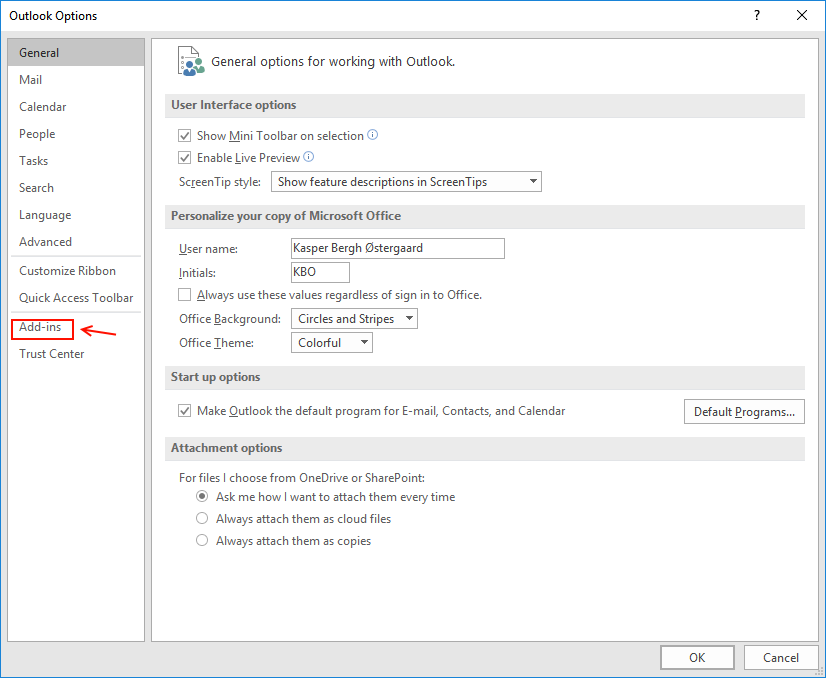Select the General category
The height and width of the screenshot is (678, 826).
point(76,53)
